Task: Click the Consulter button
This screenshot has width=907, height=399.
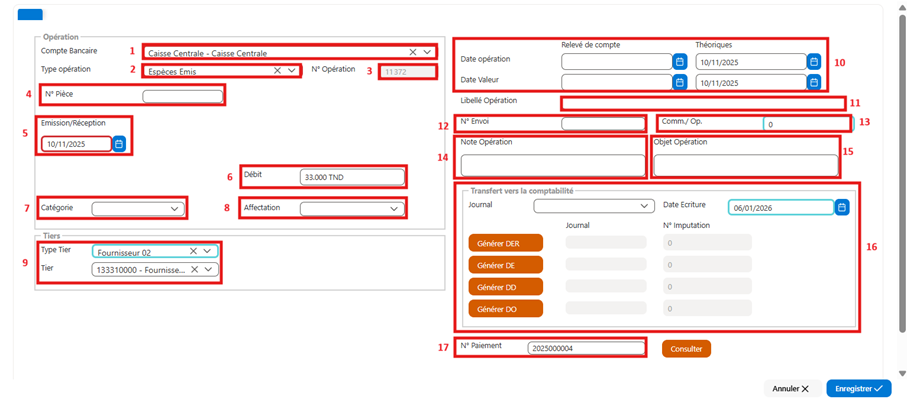Action: (x=686, y=349)
